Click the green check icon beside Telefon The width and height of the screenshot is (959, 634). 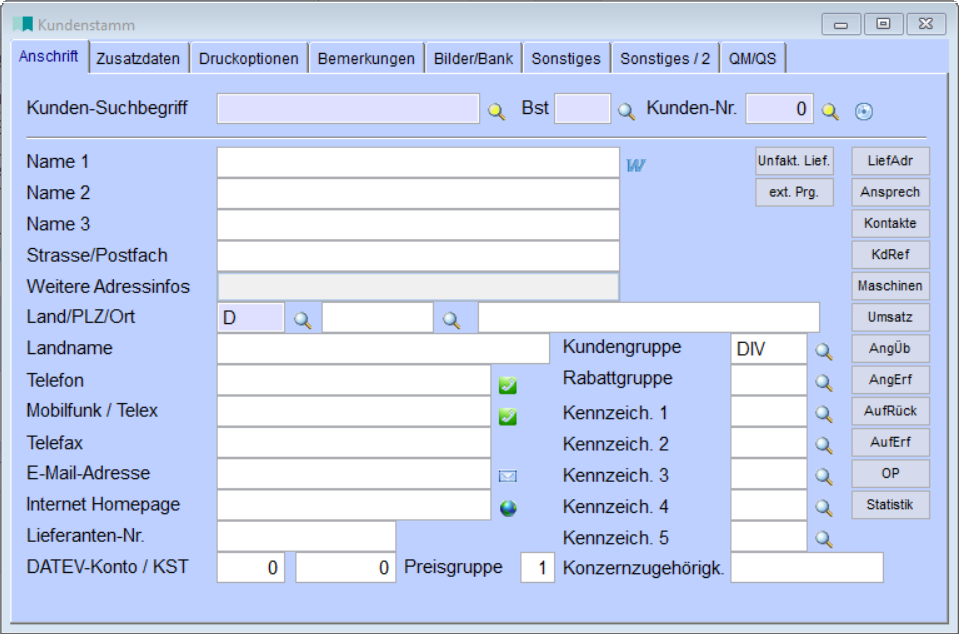[508, 385]
